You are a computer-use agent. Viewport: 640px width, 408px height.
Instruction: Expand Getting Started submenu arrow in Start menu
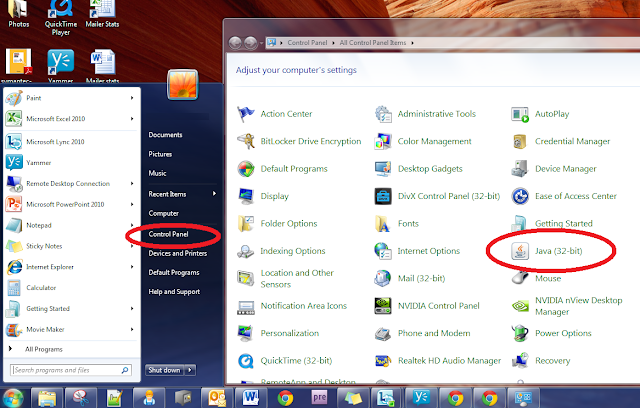[132, 308]
